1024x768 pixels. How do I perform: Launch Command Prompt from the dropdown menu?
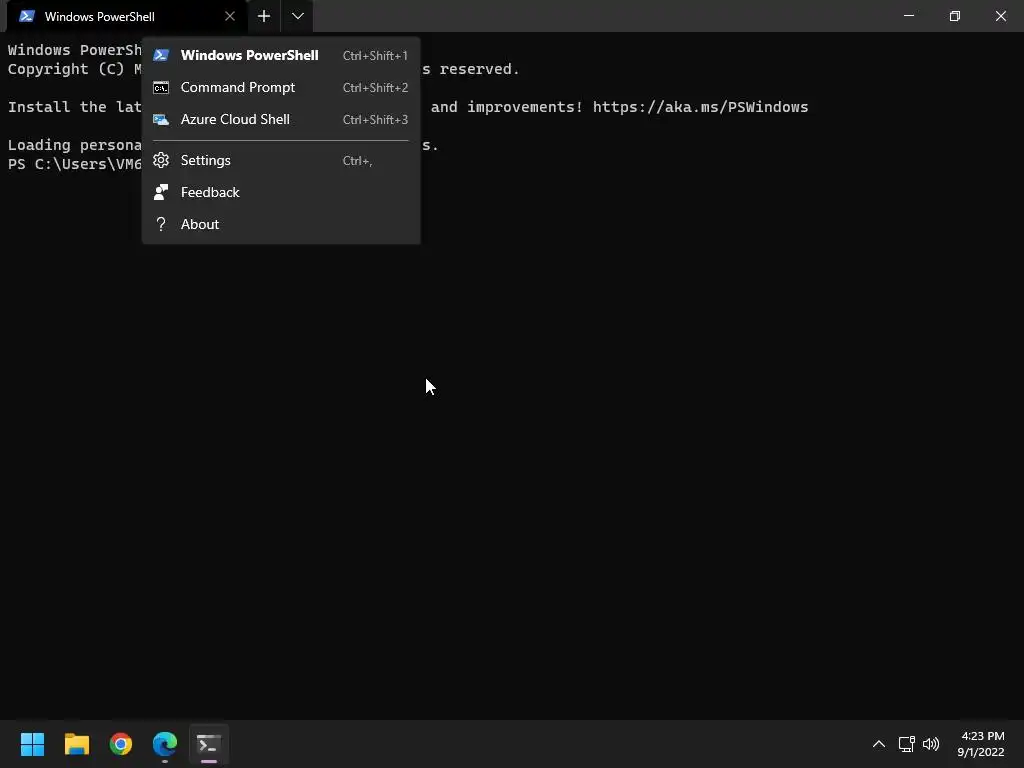click(x=281, y=88)
